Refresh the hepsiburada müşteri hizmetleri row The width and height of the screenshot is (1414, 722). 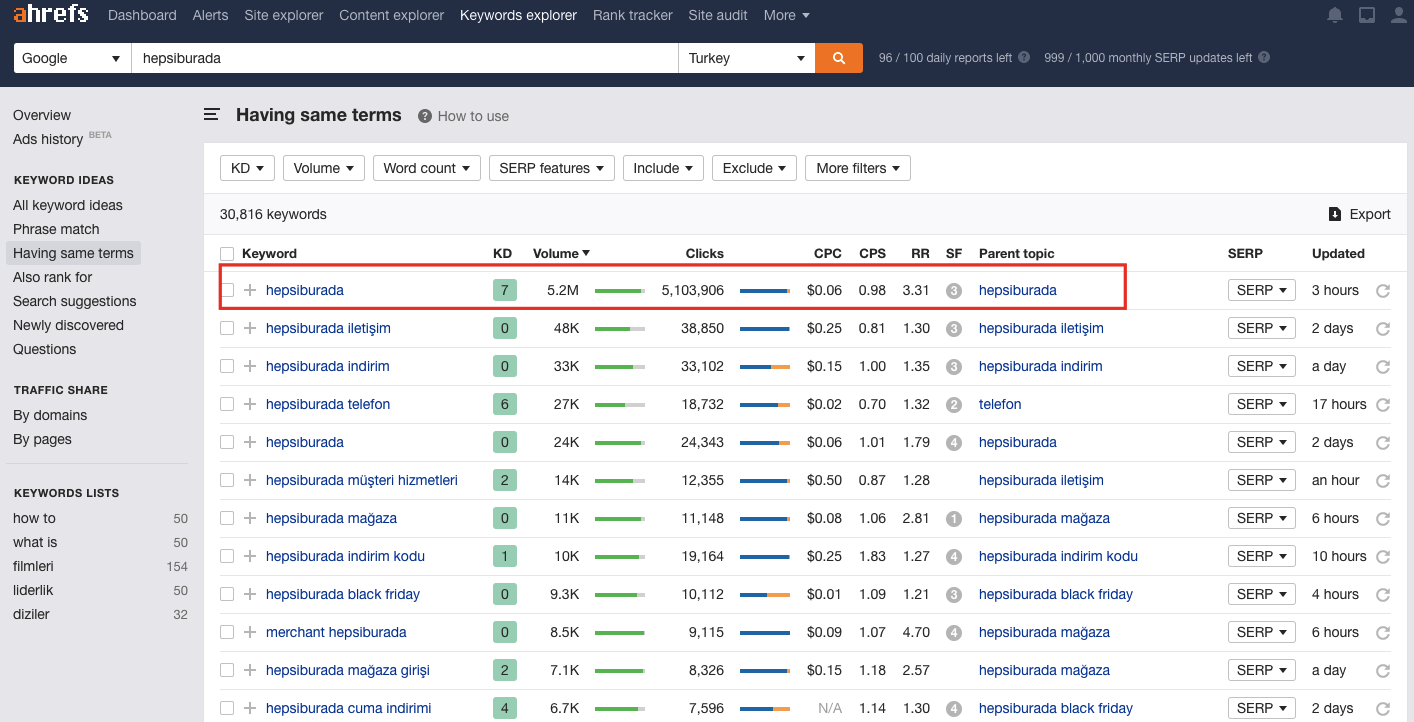pos(1383,481)
